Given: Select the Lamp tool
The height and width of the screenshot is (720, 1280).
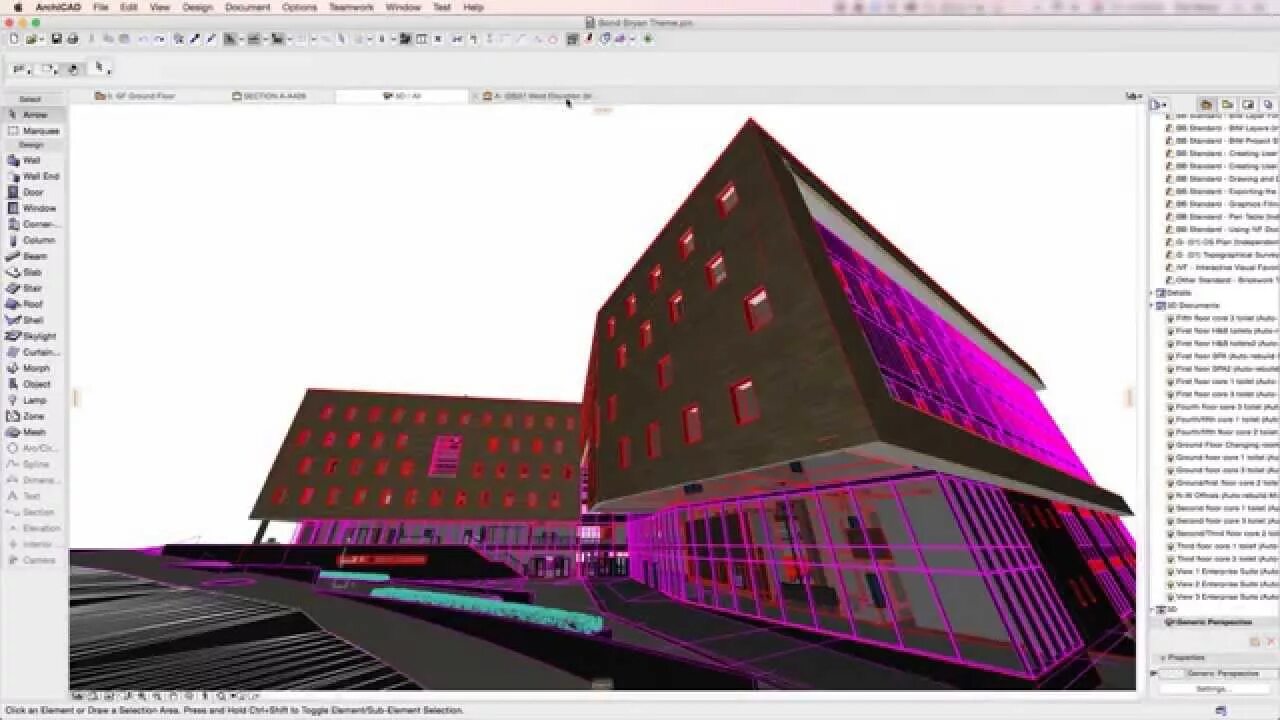Looking at the screenshot, I should 33,400.
